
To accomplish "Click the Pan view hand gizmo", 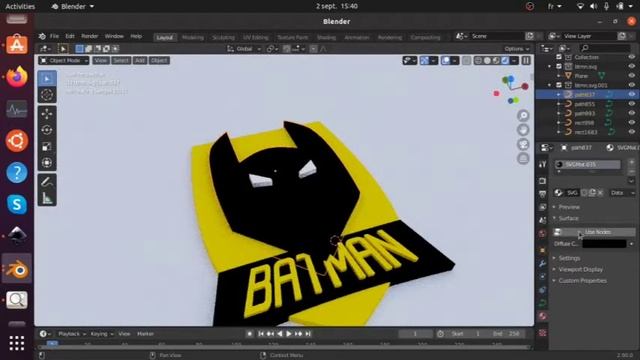I will pyautogui.click(x=523, y=130).
